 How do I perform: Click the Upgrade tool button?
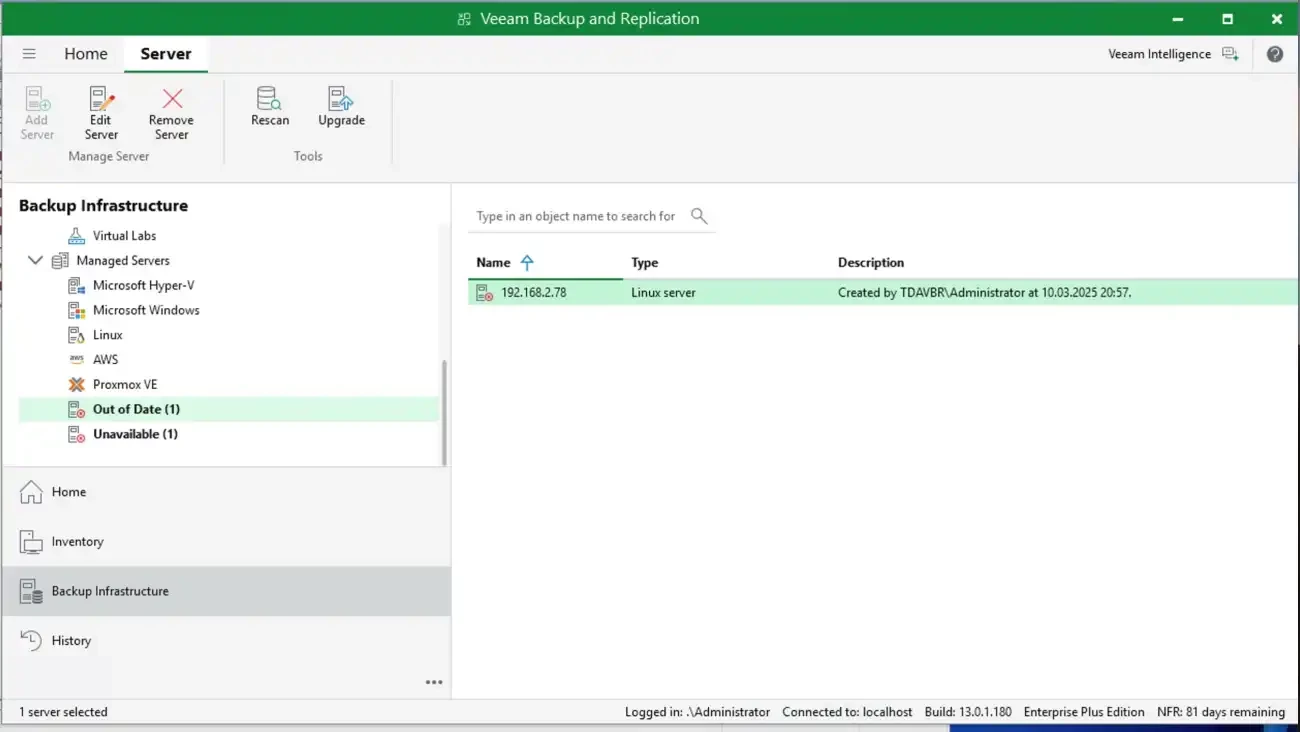pyautogui.click(x=341, y=107)
